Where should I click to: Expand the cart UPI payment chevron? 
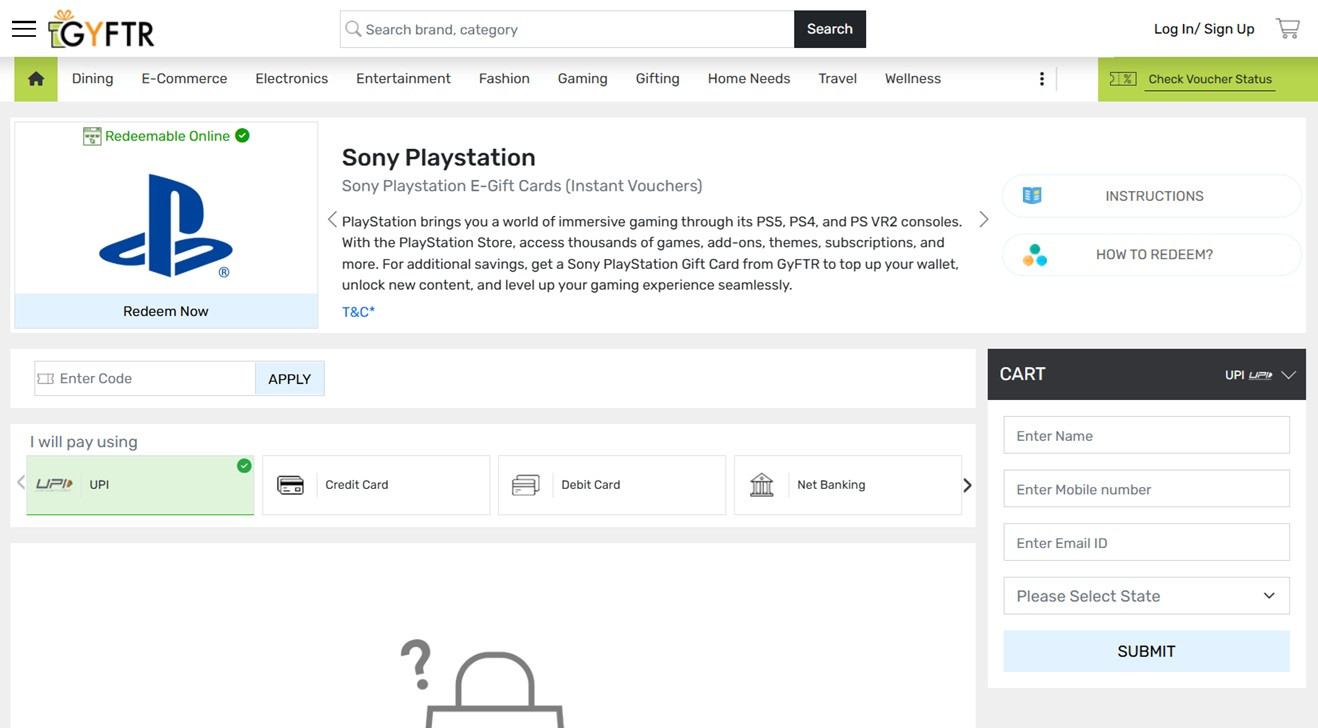[1288, 375]
